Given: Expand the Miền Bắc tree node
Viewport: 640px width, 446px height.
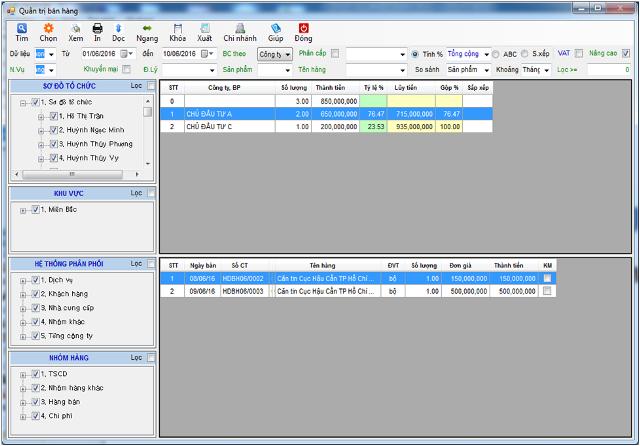Looking at the screenshot, I should pos(23,211).
